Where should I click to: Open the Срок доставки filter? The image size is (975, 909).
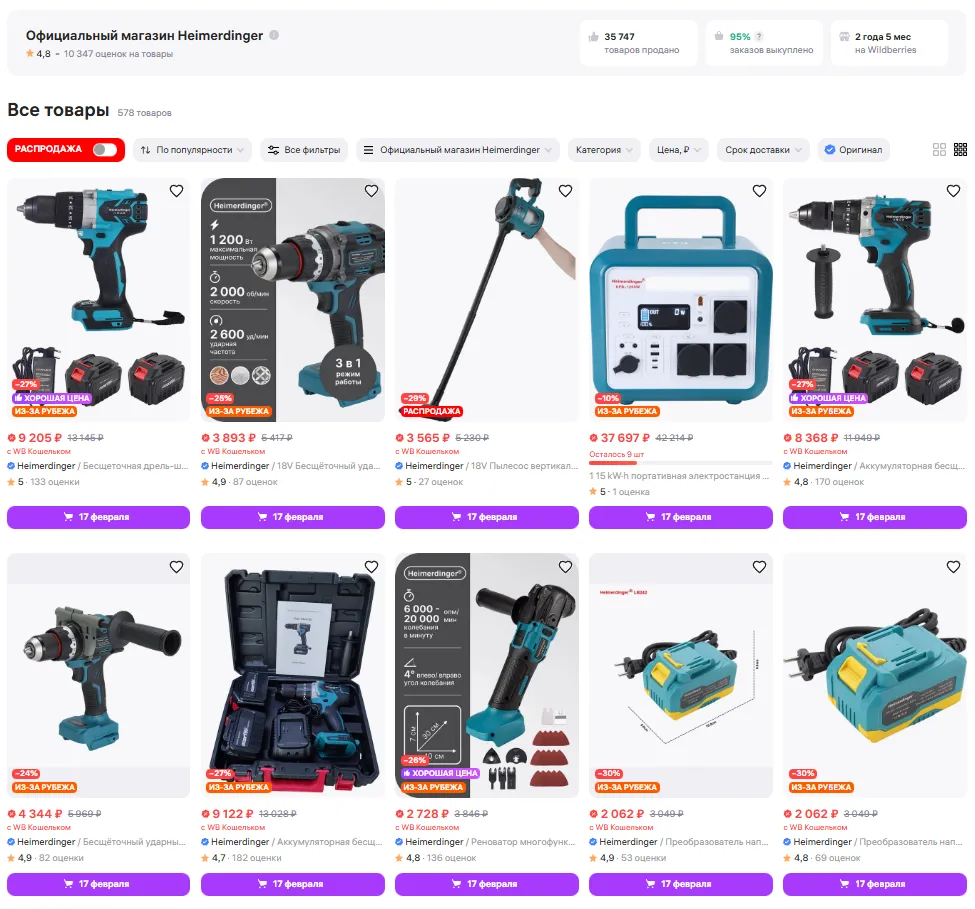764,150
